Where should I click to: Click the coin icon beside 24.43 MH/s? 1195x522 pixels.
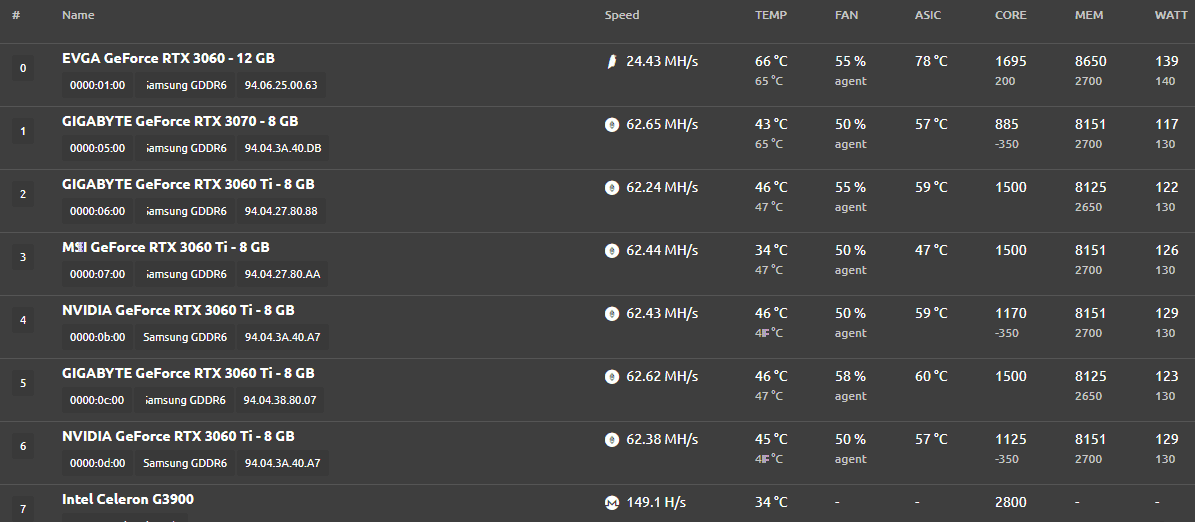[611, 62]
